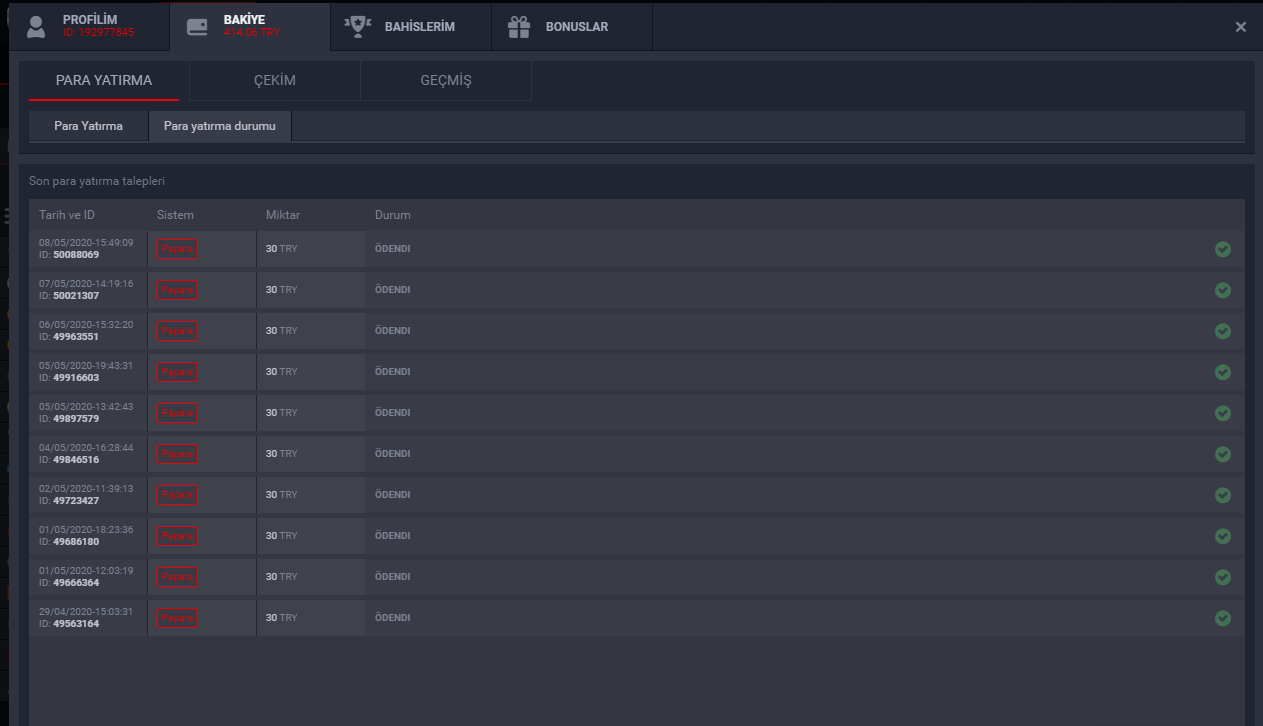
Task: Select the Para Yatırma main tab
Action: pyautogui.click(x=104, y=81)
